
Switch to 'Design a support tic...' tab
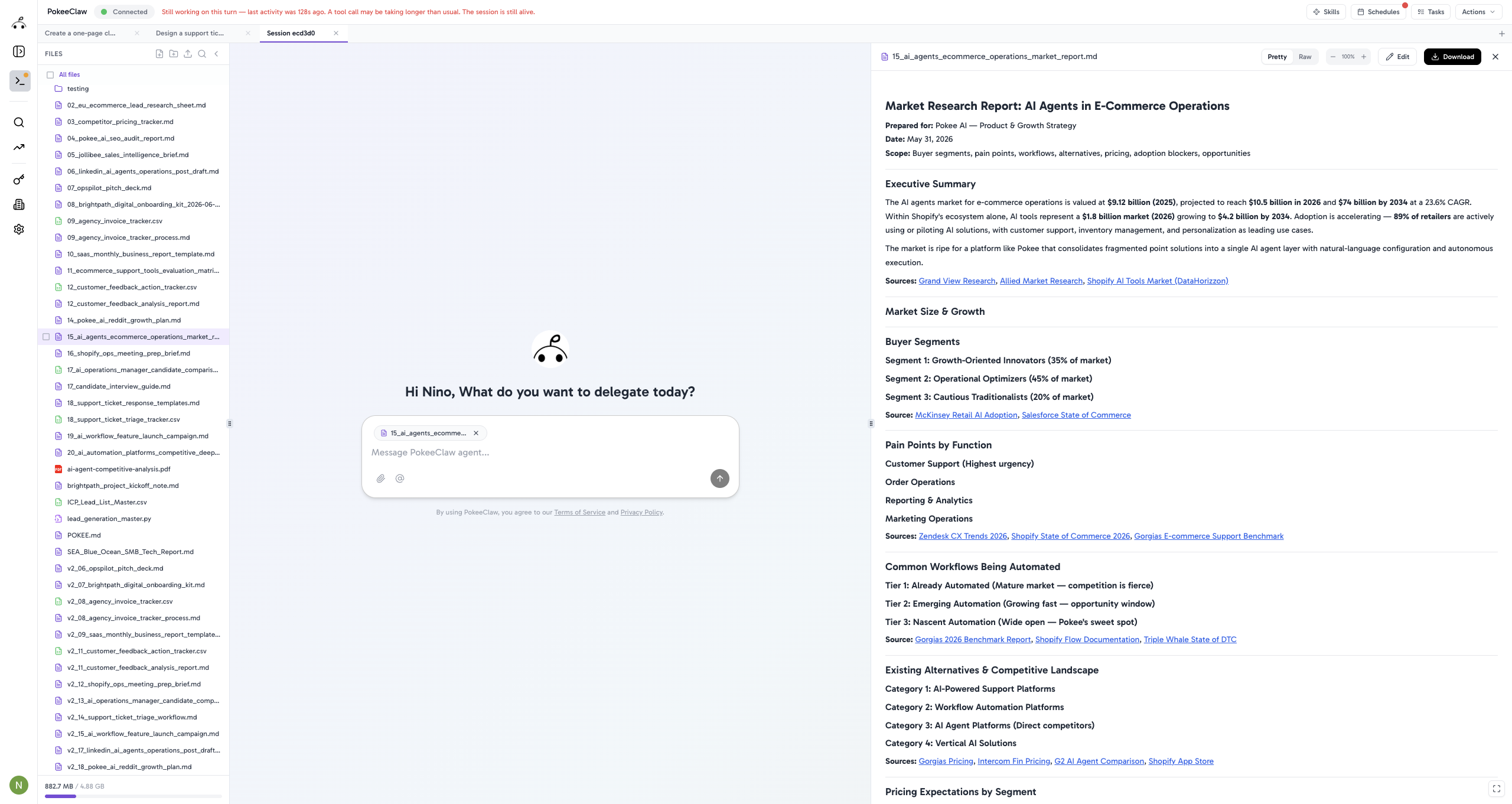click(190, 33)
